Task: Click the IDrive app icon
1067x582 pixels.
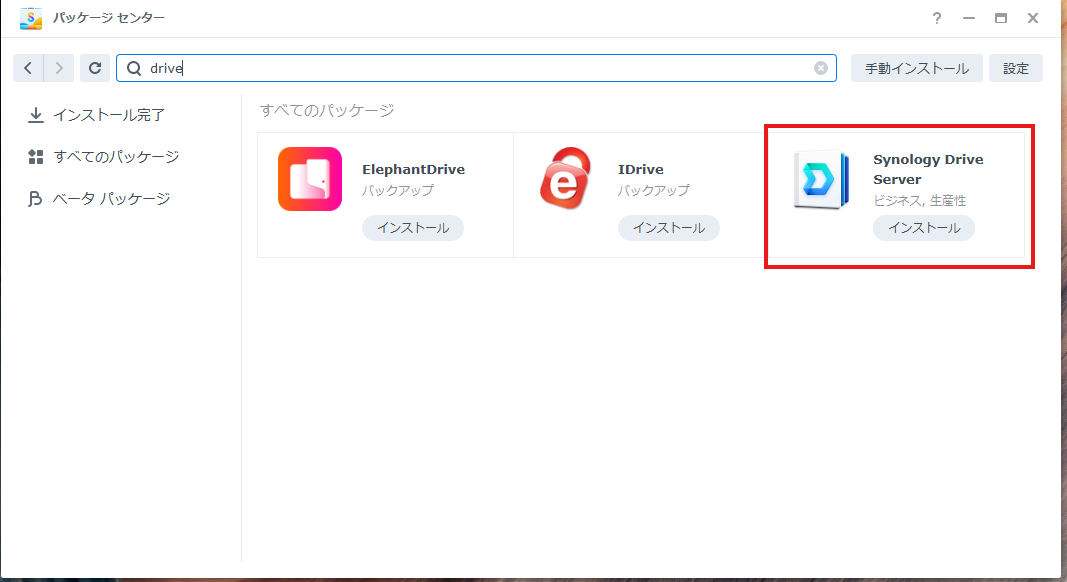Action: [x=565, y=178]
